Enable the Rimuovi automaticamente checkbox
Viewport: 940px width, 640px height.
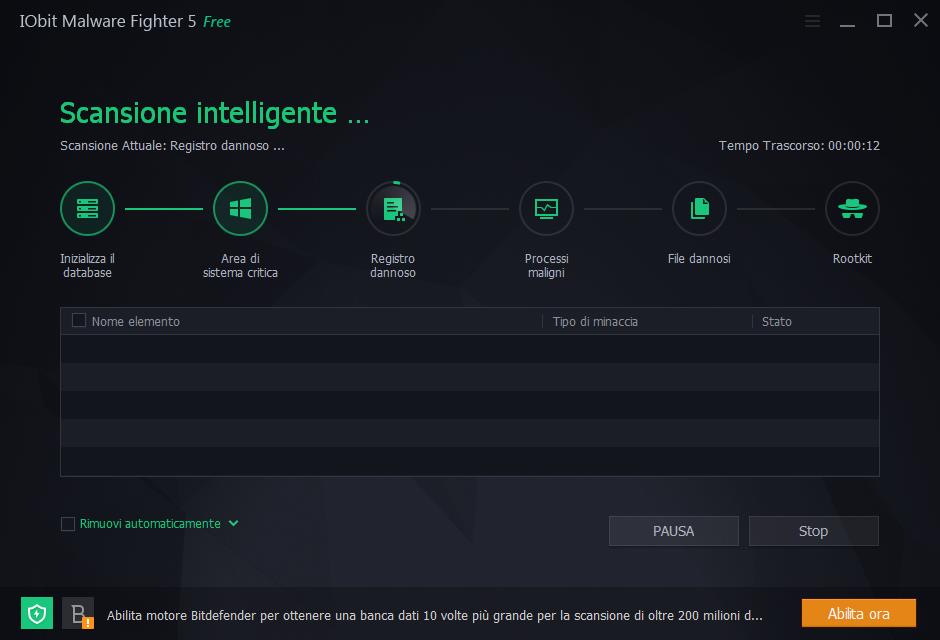68,524
